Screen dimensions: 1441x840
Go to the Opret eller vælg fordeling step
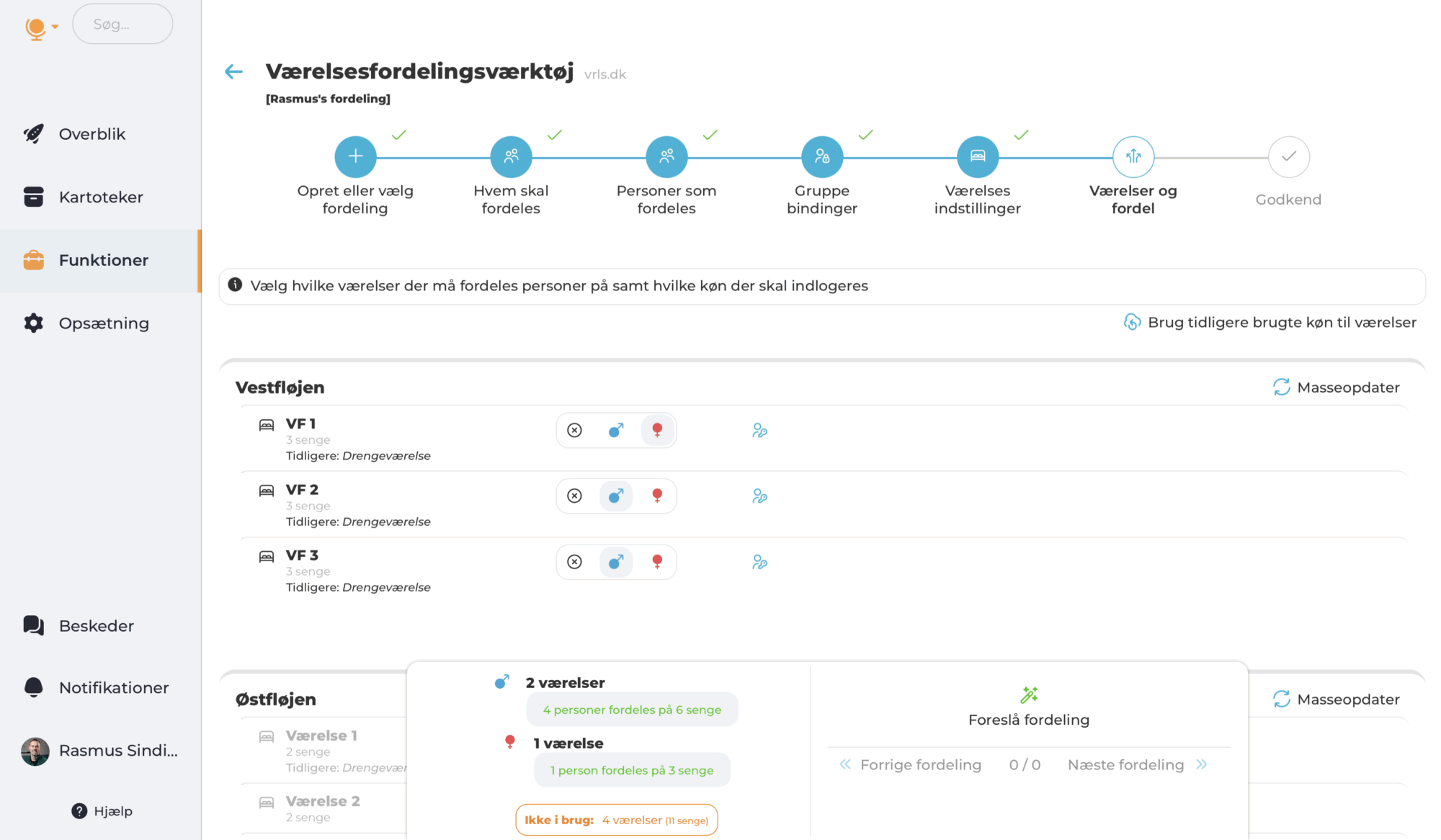[355, 157]
